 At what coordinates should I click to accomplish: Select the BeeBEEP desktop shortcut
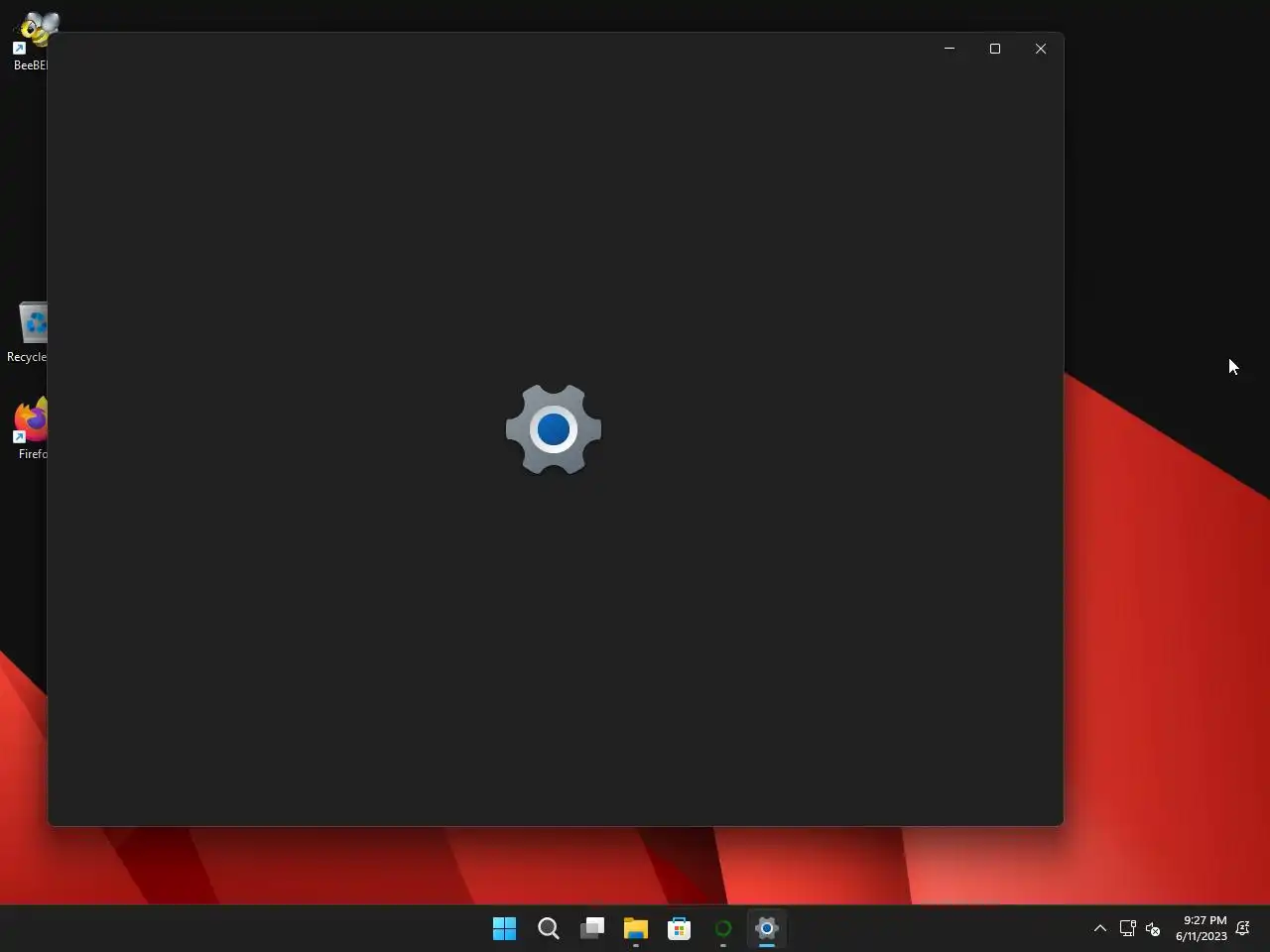(30, 42)
